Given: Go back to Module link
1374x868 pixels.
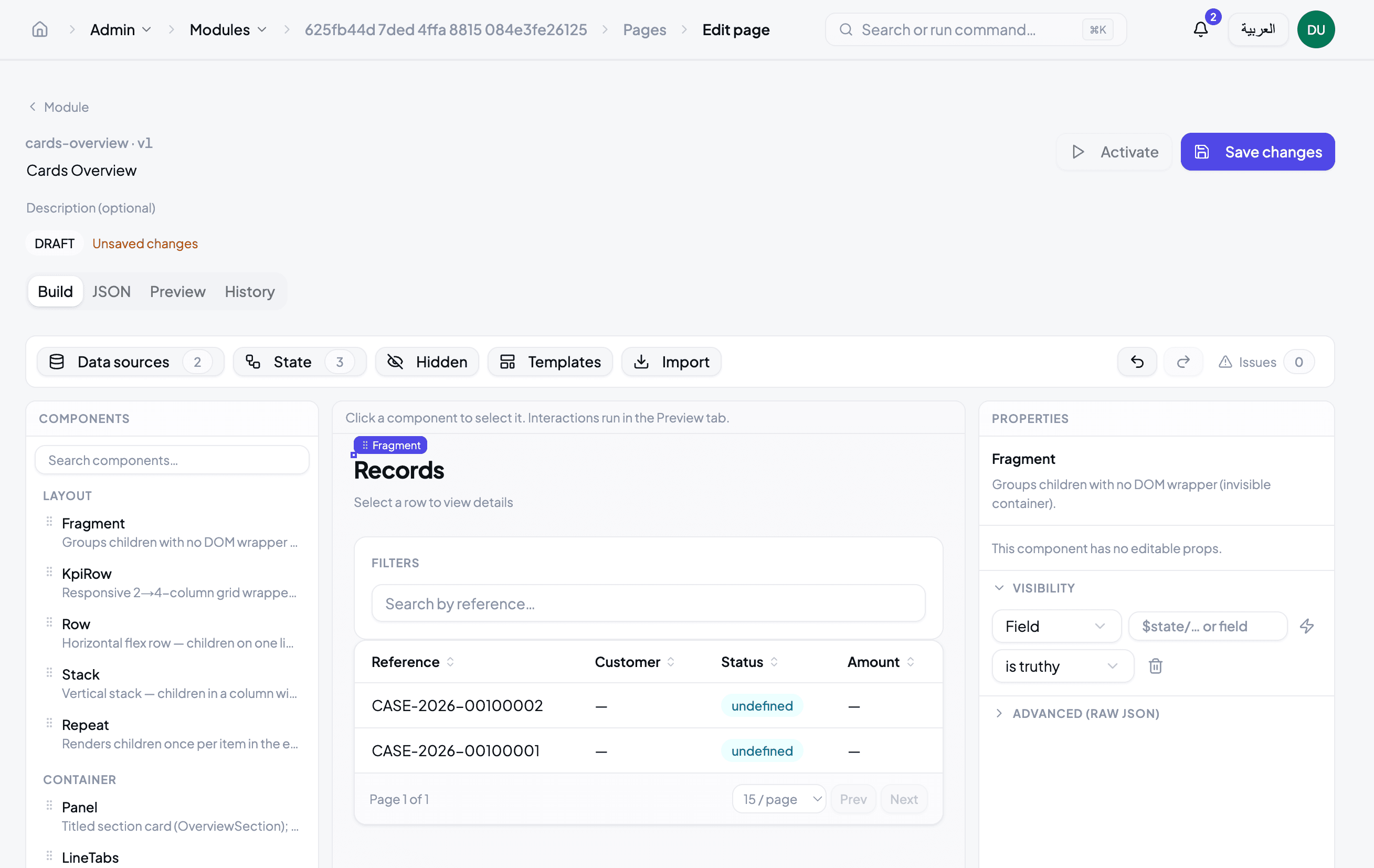Looking at the screenshot, I should pyautogui.click(x=59, y=107).
